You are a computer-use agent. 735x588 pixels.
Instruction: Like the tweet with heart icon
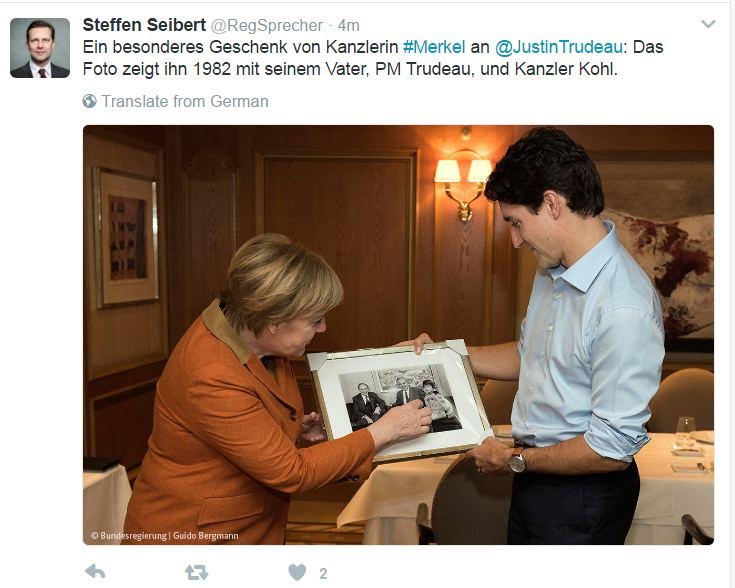point(297,573)
